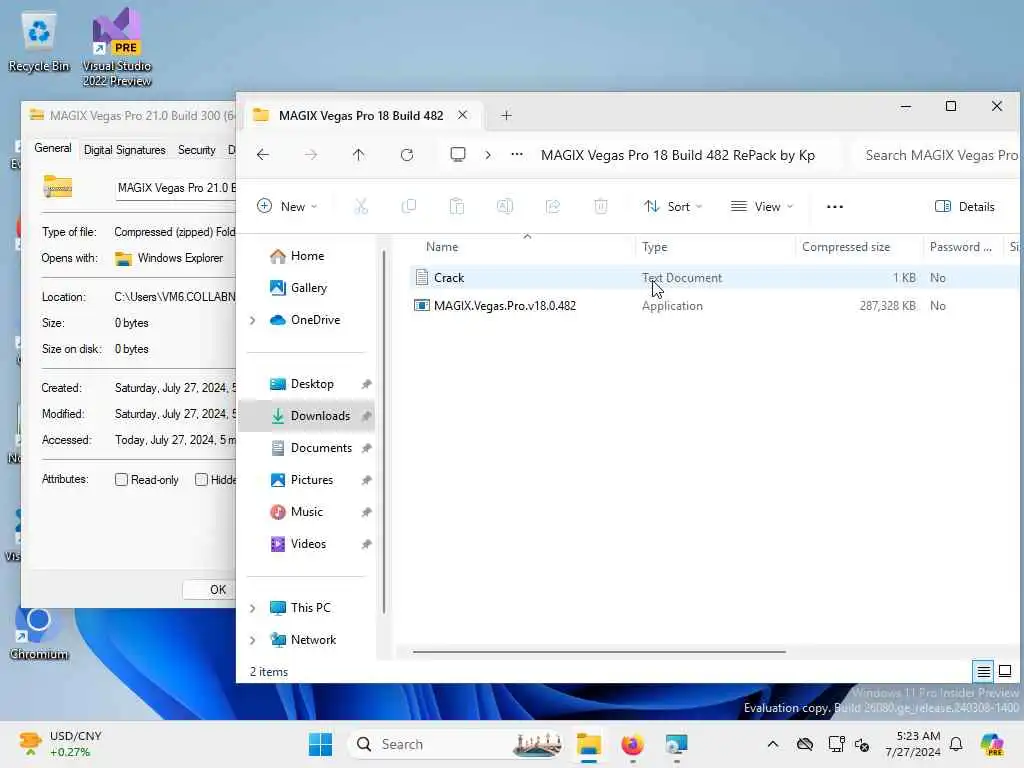Open Videos in the navigation pane
The height and width of the screenshot is (768, 1024).
pos(308,544)
